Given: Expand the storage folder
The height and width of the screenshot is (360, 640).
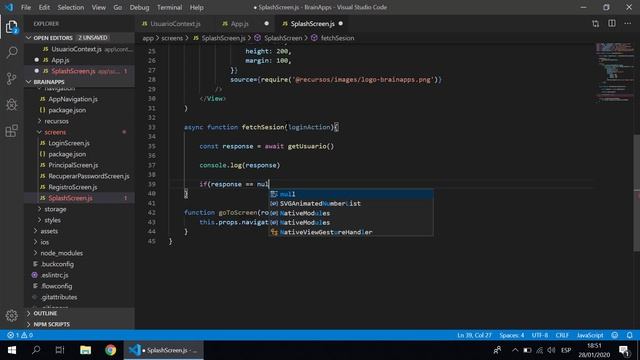Looking at the screenshot, I should click(x=56, y=209).
